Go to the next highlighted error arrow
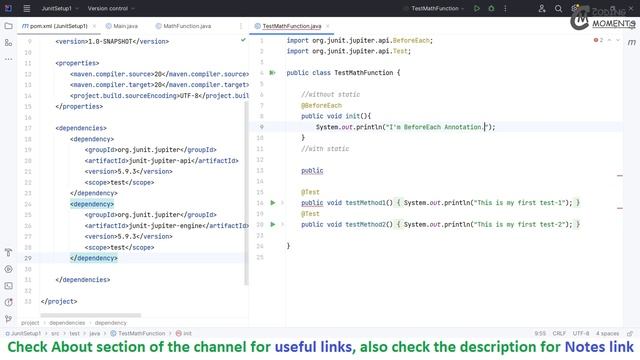Screen dimensions: 640x360 click(618, 40)
